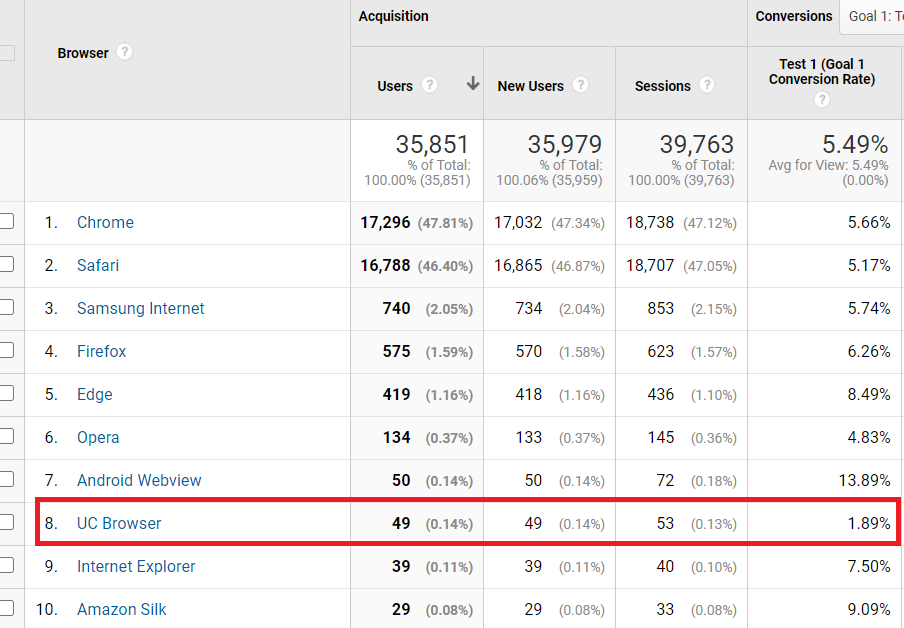The image size is (904, 628).
Task: Sort by the Users column header
Action: pyautogui.click(x=395, y=86)
